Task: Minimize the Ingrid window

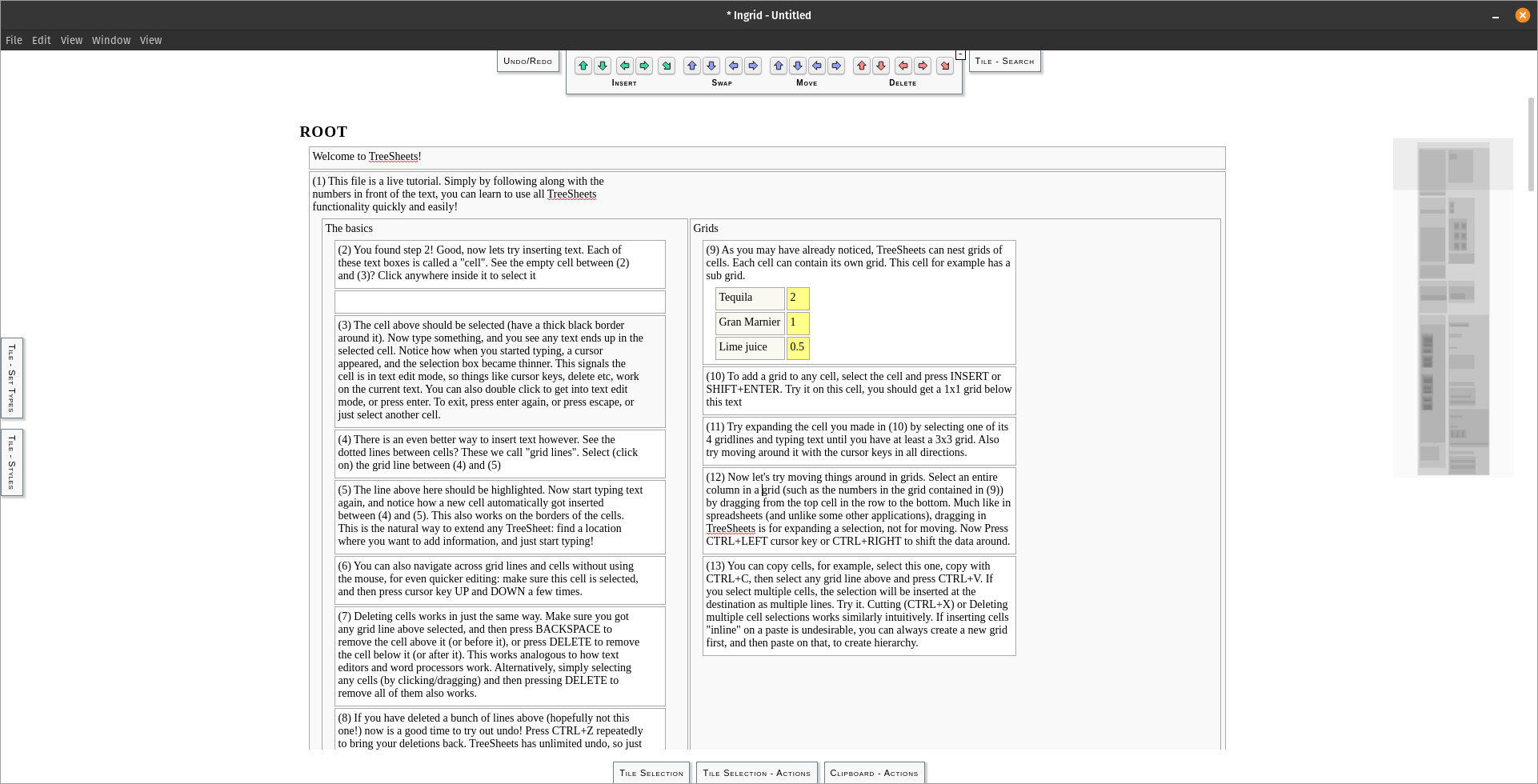Action: (x=1496, y=15)
